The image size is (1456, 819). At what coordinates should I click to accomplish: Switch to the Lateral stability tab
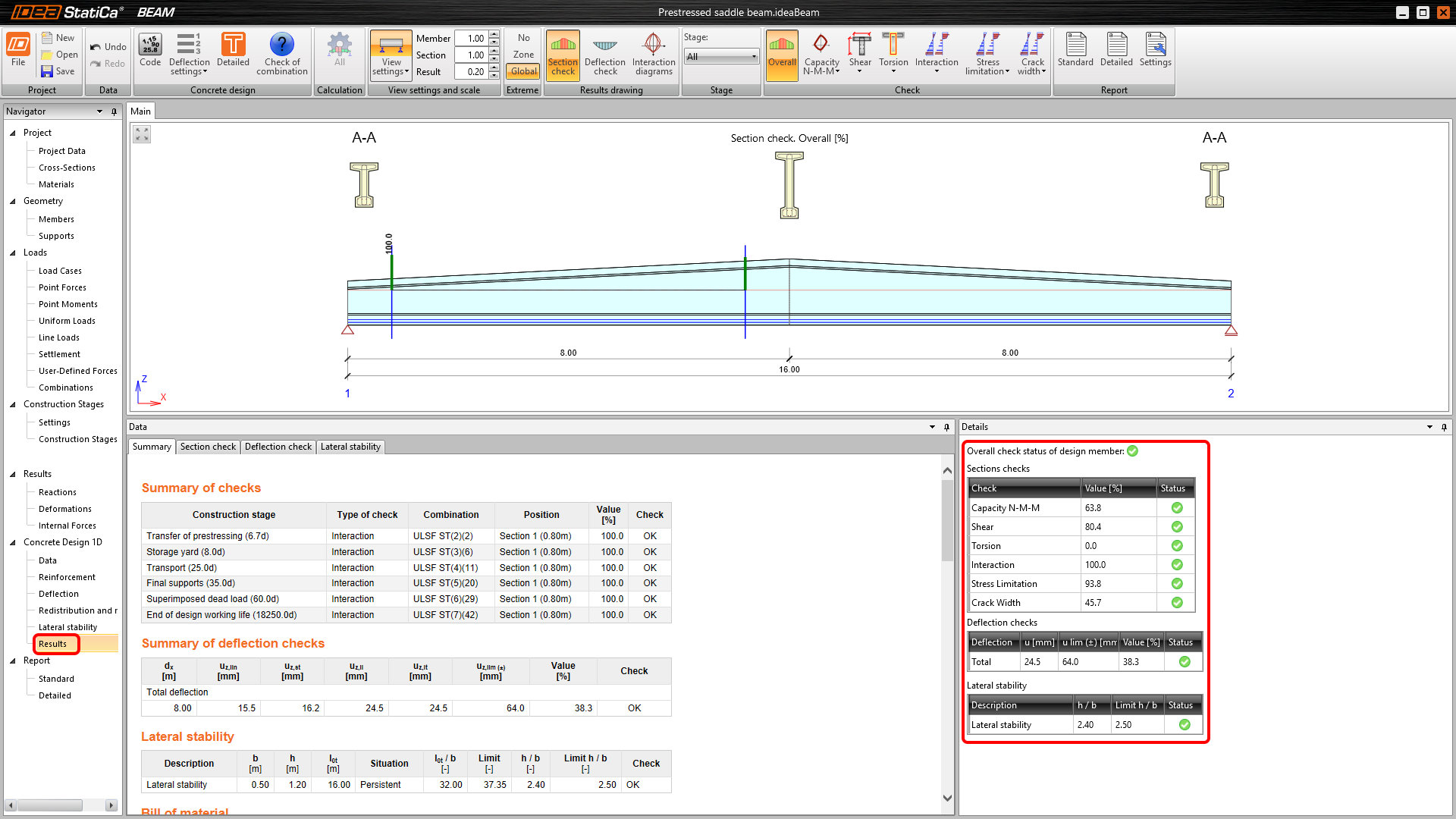[350, 447]
